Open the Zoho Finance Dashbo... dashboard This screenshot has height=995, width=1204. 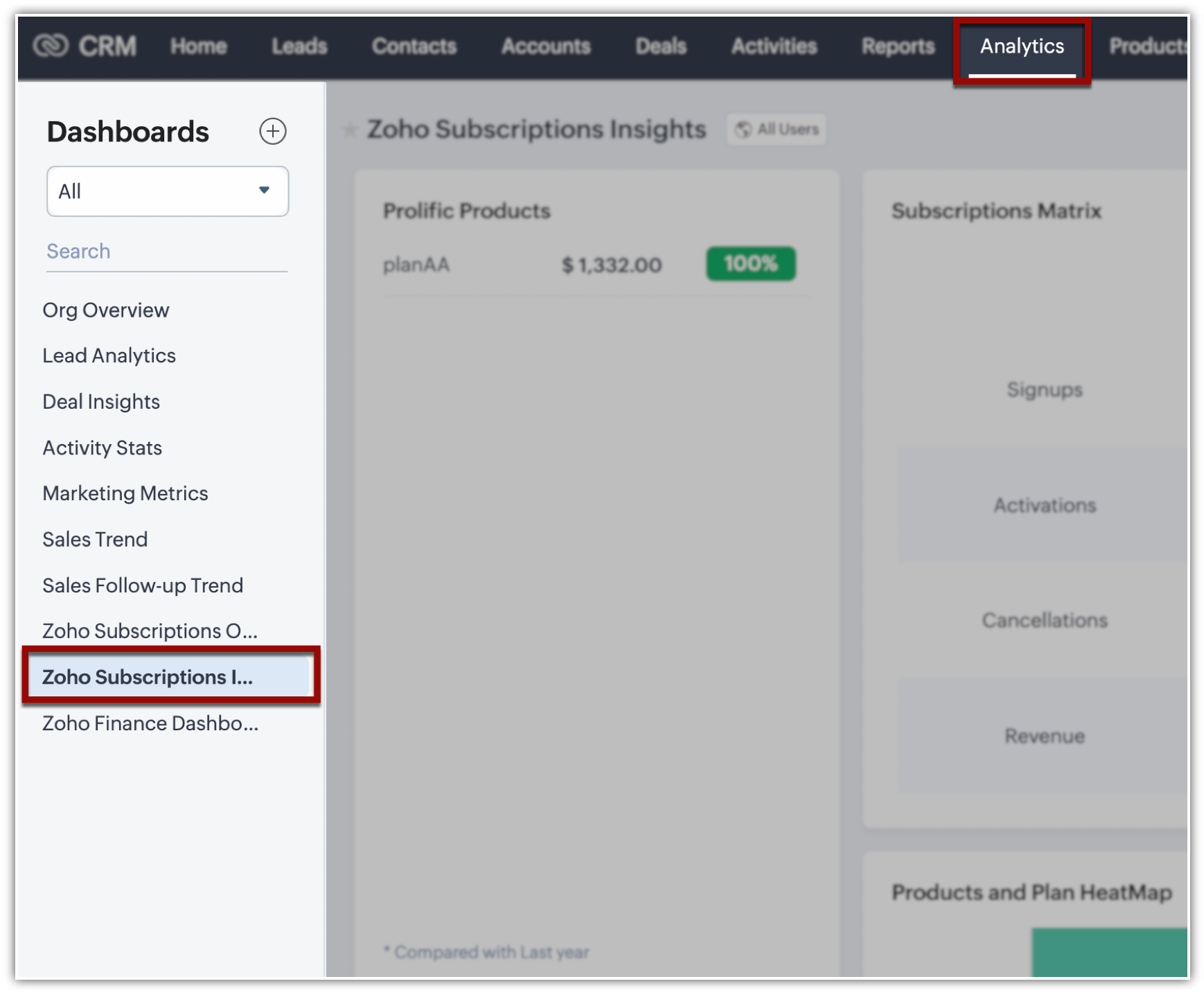150,723
